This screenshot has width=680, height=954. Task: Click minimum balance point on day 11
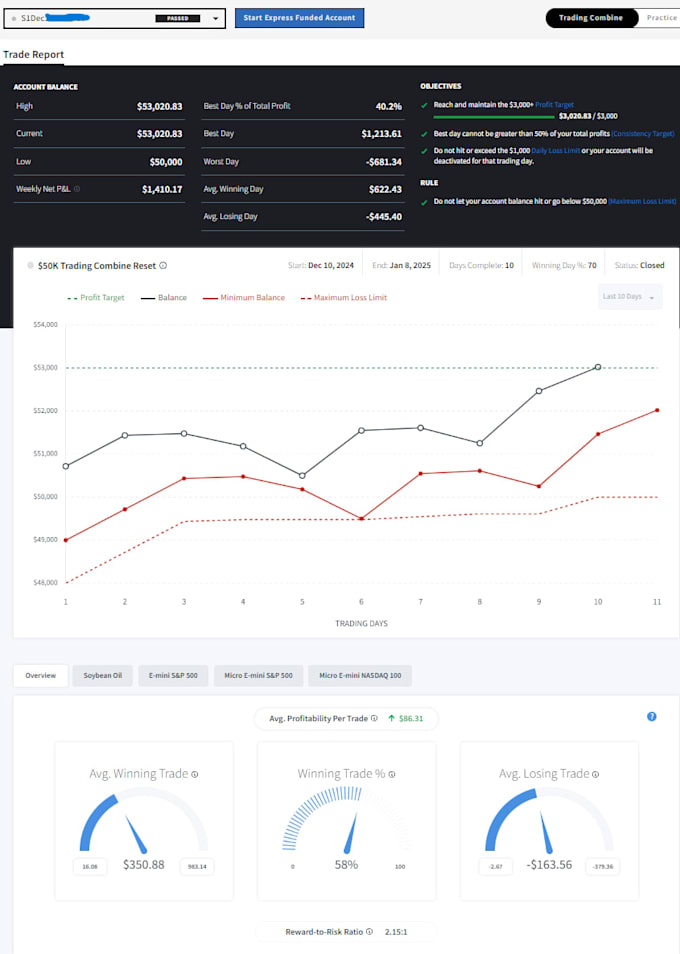click(657, 410)
